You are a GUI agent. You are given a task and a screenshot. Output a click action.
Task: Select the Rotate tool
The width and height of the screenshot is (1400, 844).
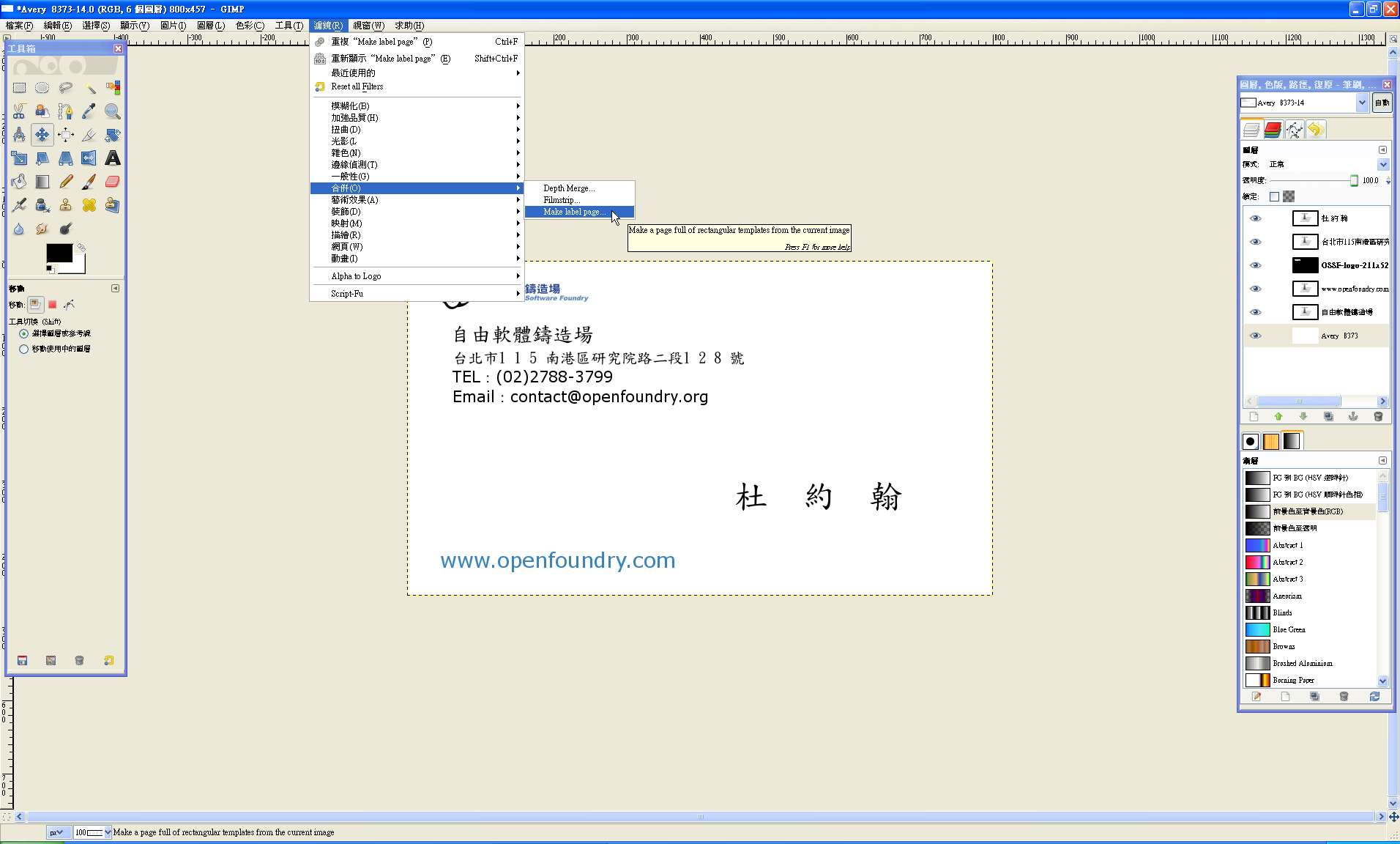tap(113, 135)
